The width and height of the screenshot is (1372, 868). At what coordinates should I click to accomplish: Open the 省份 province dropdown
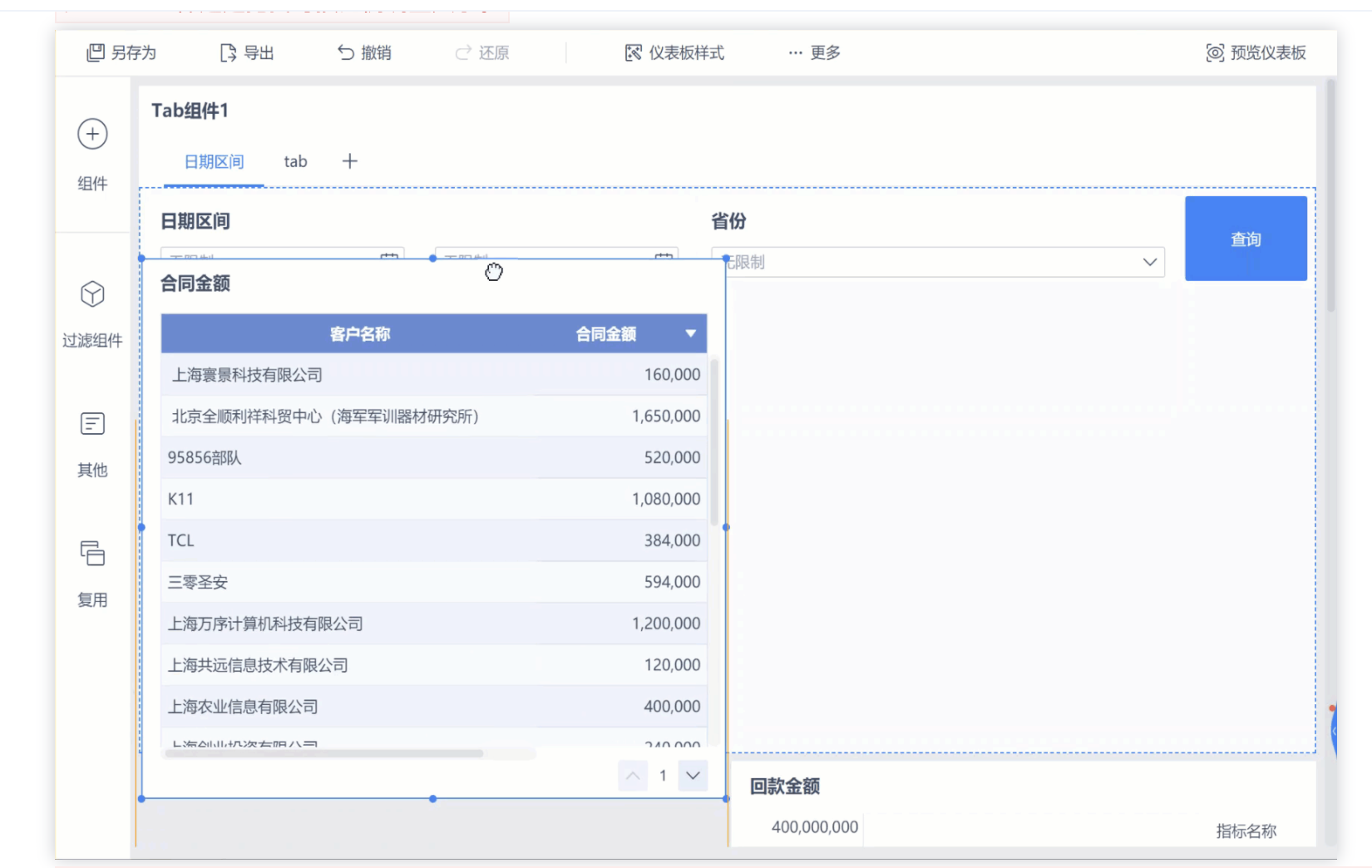point(938,262)
